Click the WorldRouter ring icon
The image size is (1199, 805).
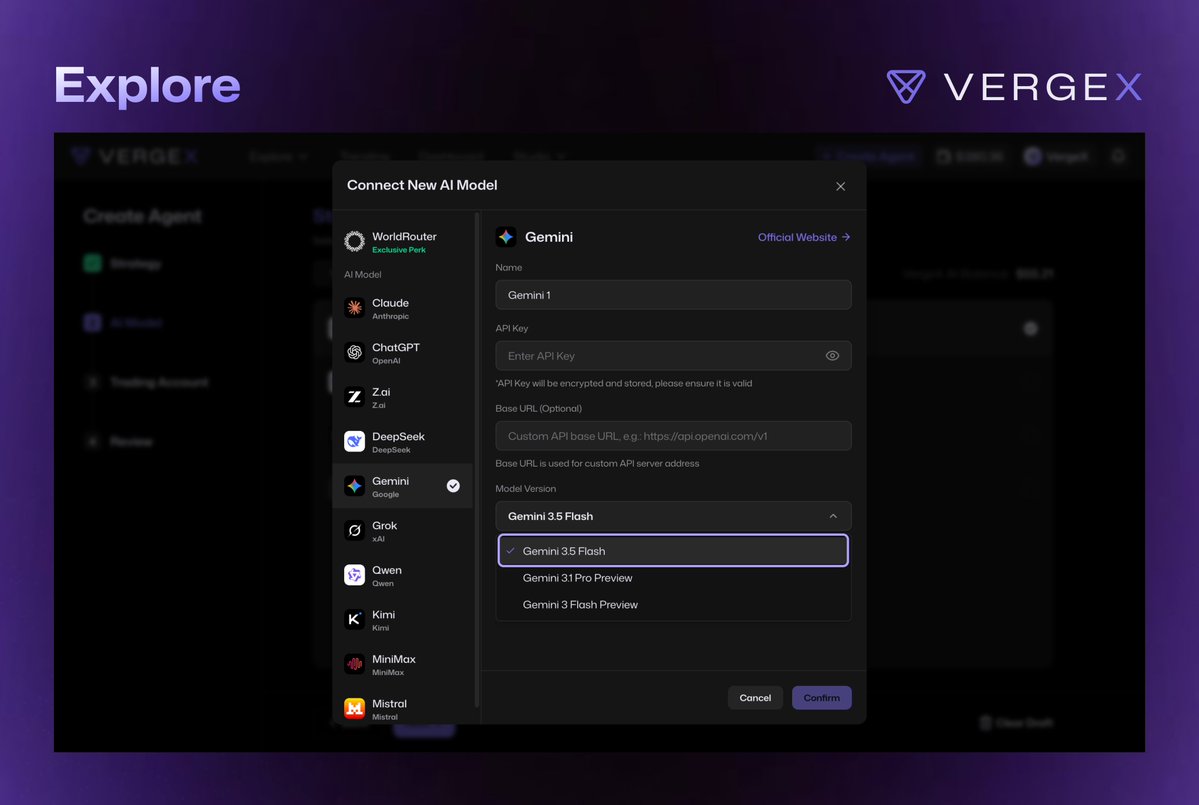[x=354, y=242]
